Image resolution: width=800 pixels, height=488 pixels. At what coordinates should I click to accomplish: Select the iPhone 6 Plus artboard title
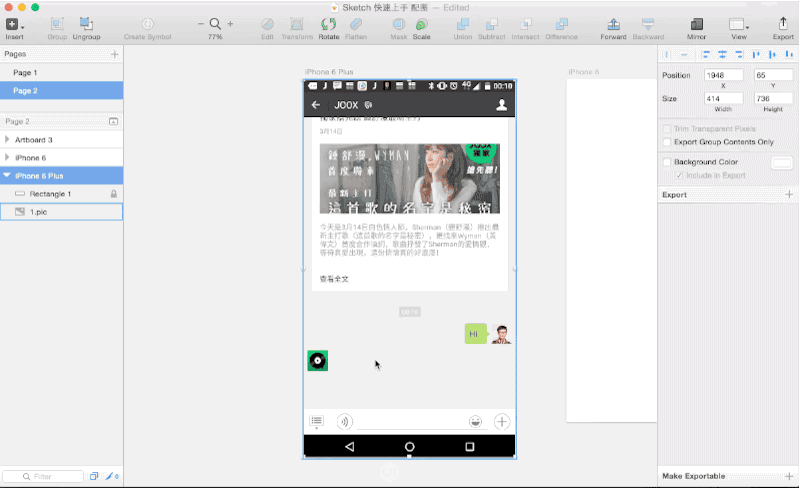point(329,72)
